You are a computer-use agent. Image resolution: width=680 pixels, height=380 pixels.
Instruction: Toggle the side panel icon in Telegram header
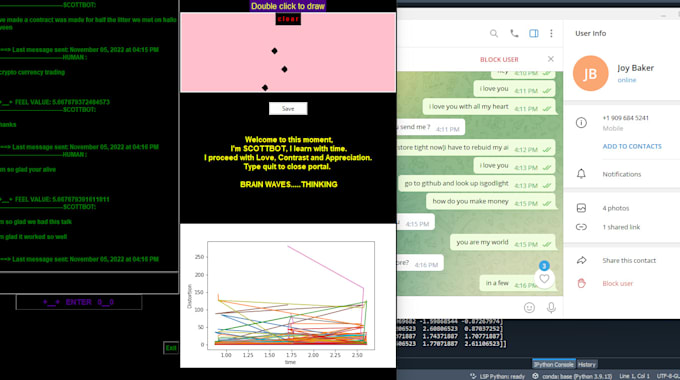coord(533,33)
